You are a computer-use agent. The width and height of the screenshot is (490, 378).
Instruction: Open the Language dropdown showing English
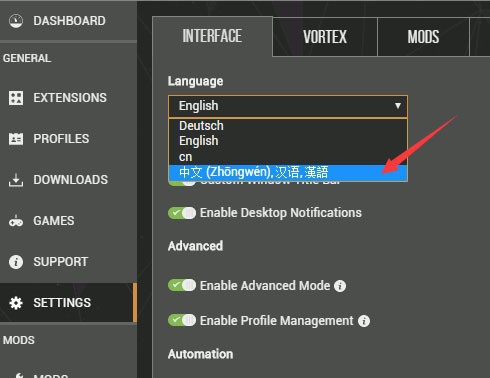[x=288, y=106]
